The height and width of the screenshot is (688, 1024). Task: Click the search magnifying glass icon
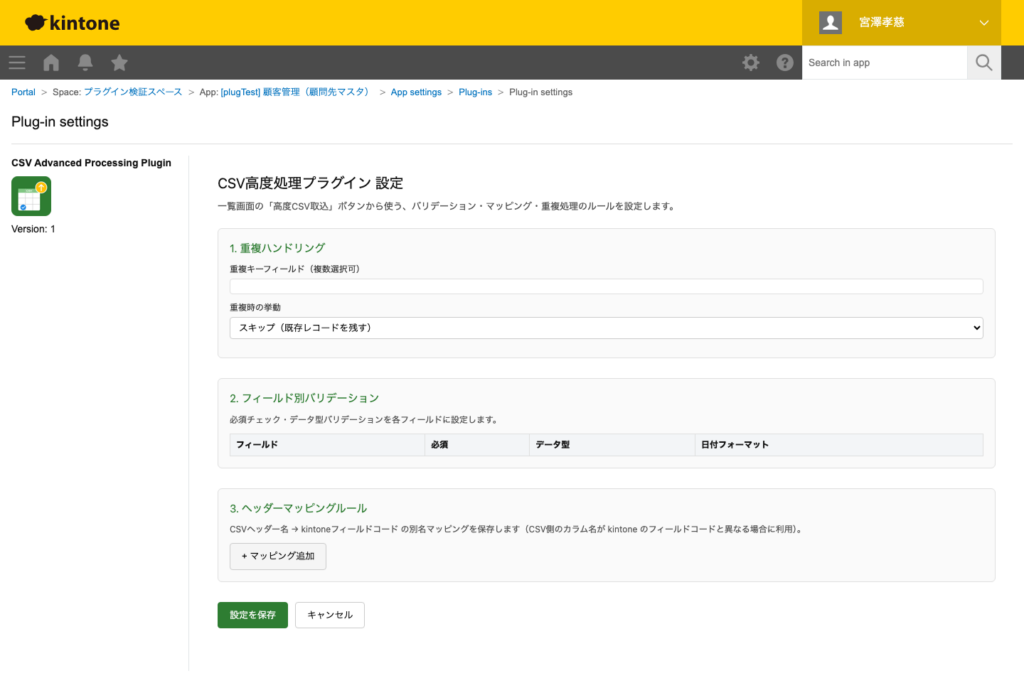pyautogui.click(x=983, y=62)
